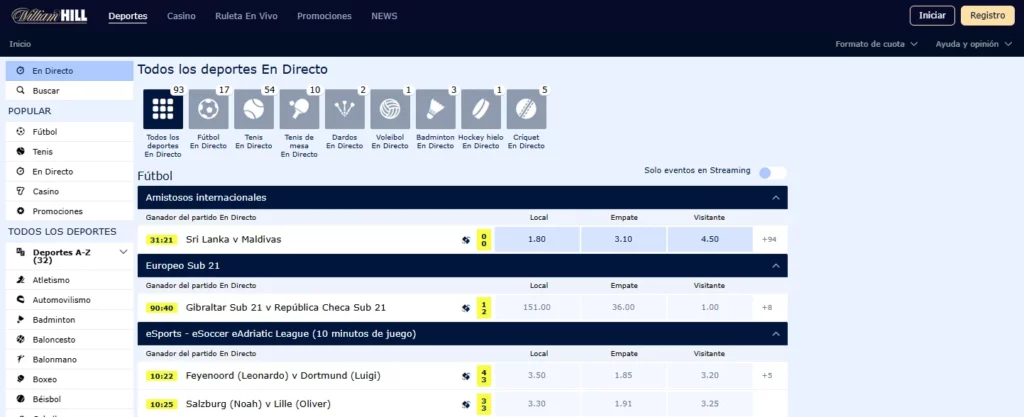Go to Inicio breadcrumb

coord(20,44)
